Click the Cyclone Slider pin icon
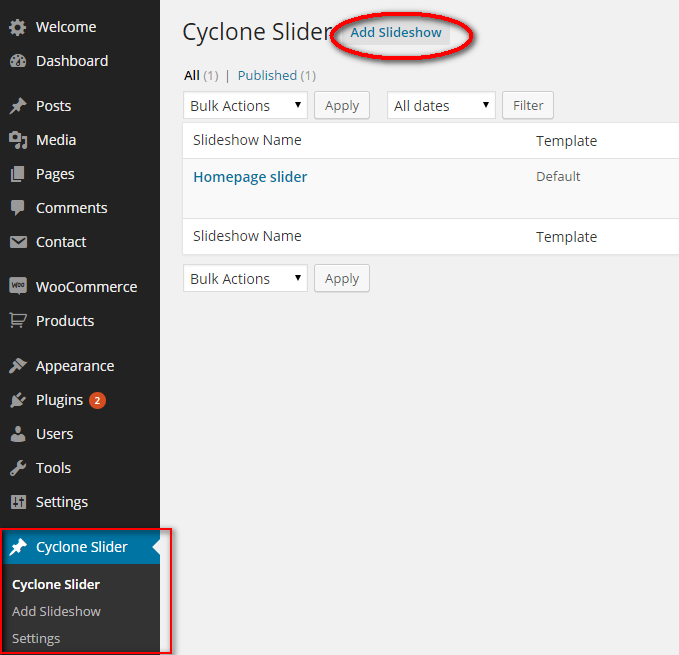Viewport: 679px width, 655px height. coord(18,547)
